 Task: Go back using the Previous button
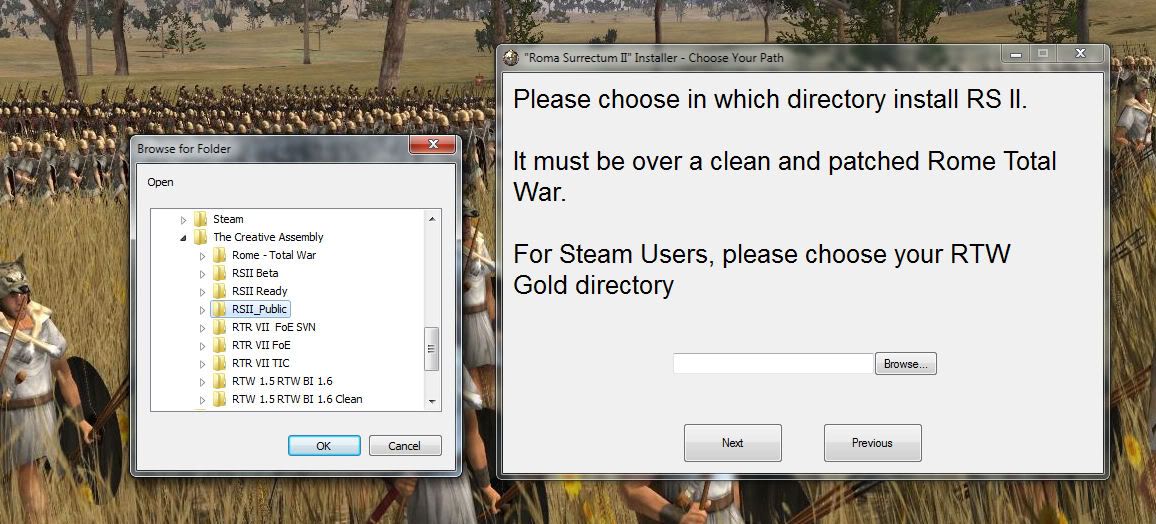point(872,443)
